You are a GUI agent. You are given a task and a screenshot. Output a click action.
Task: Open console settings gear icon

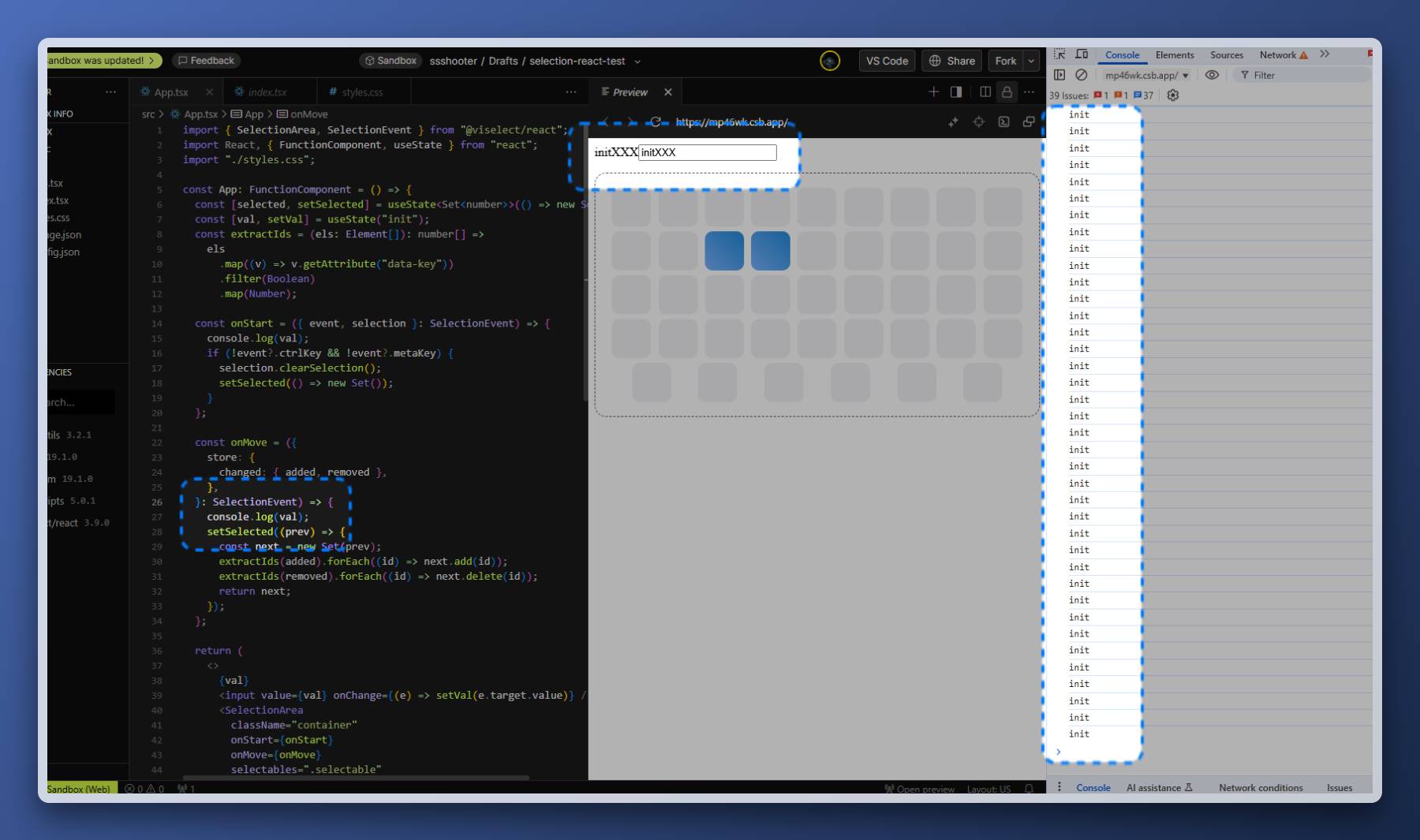pyautogui.click(x=1173, y=95)
